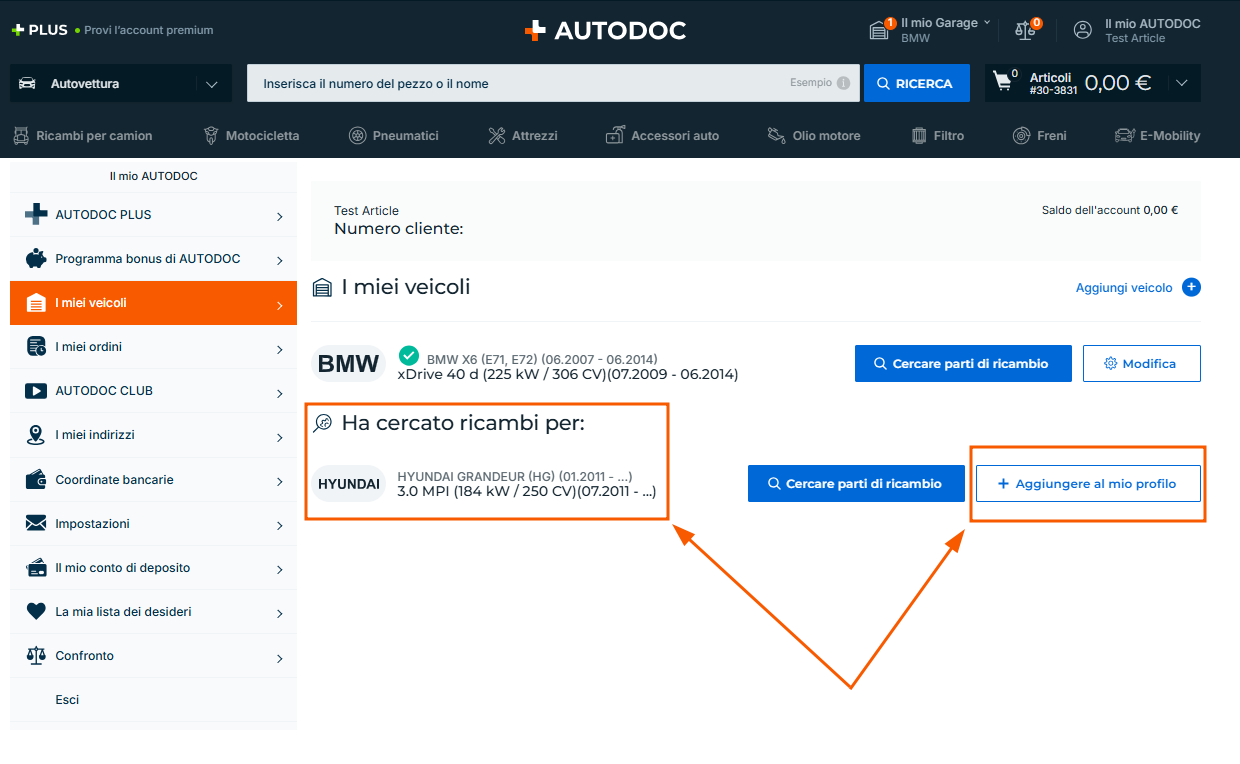Click Modifica button for BMW X6

click(x=1141, y=364)
